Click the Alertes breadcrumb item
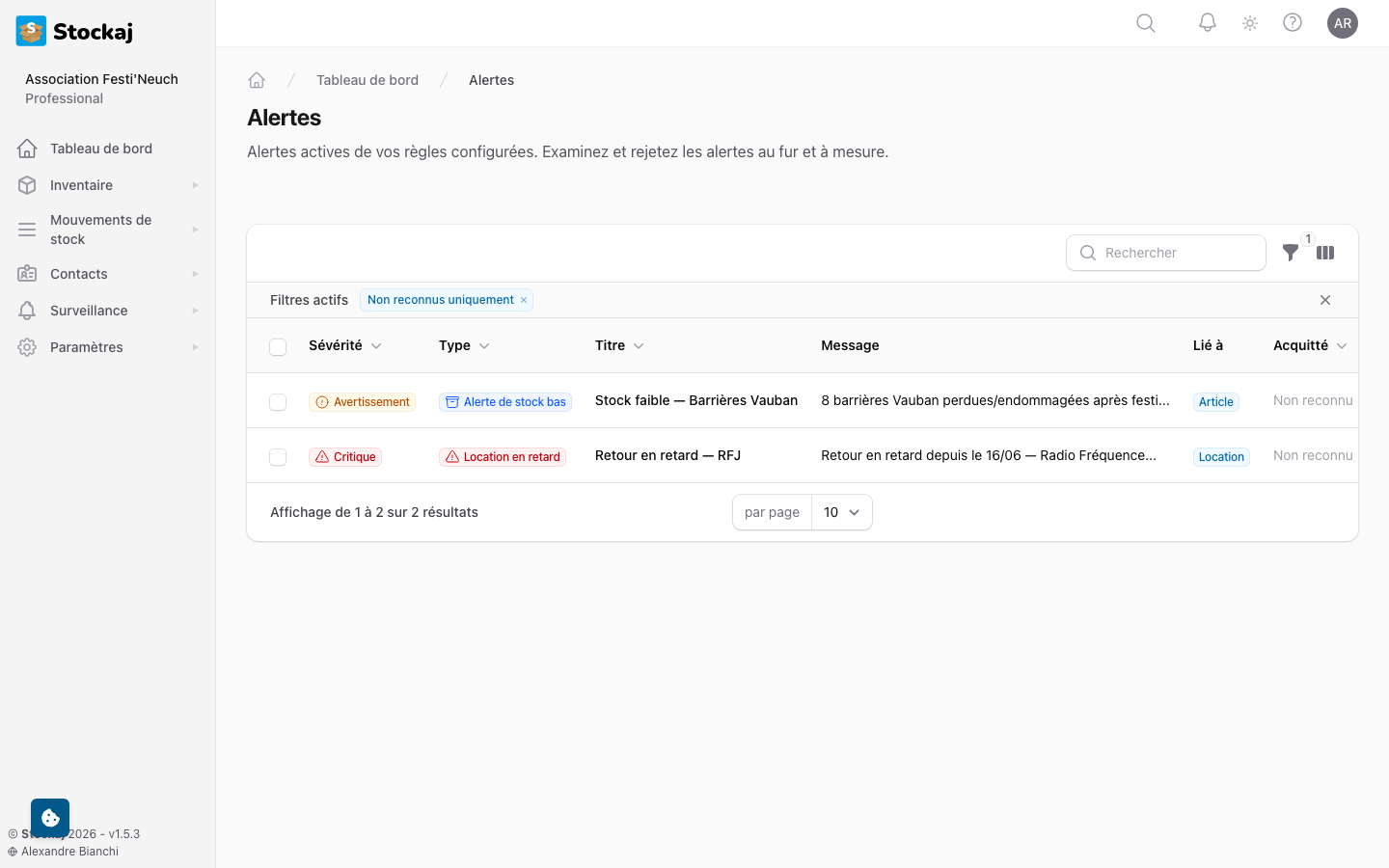Screen dimensions: 1389x868 (491, 80)
